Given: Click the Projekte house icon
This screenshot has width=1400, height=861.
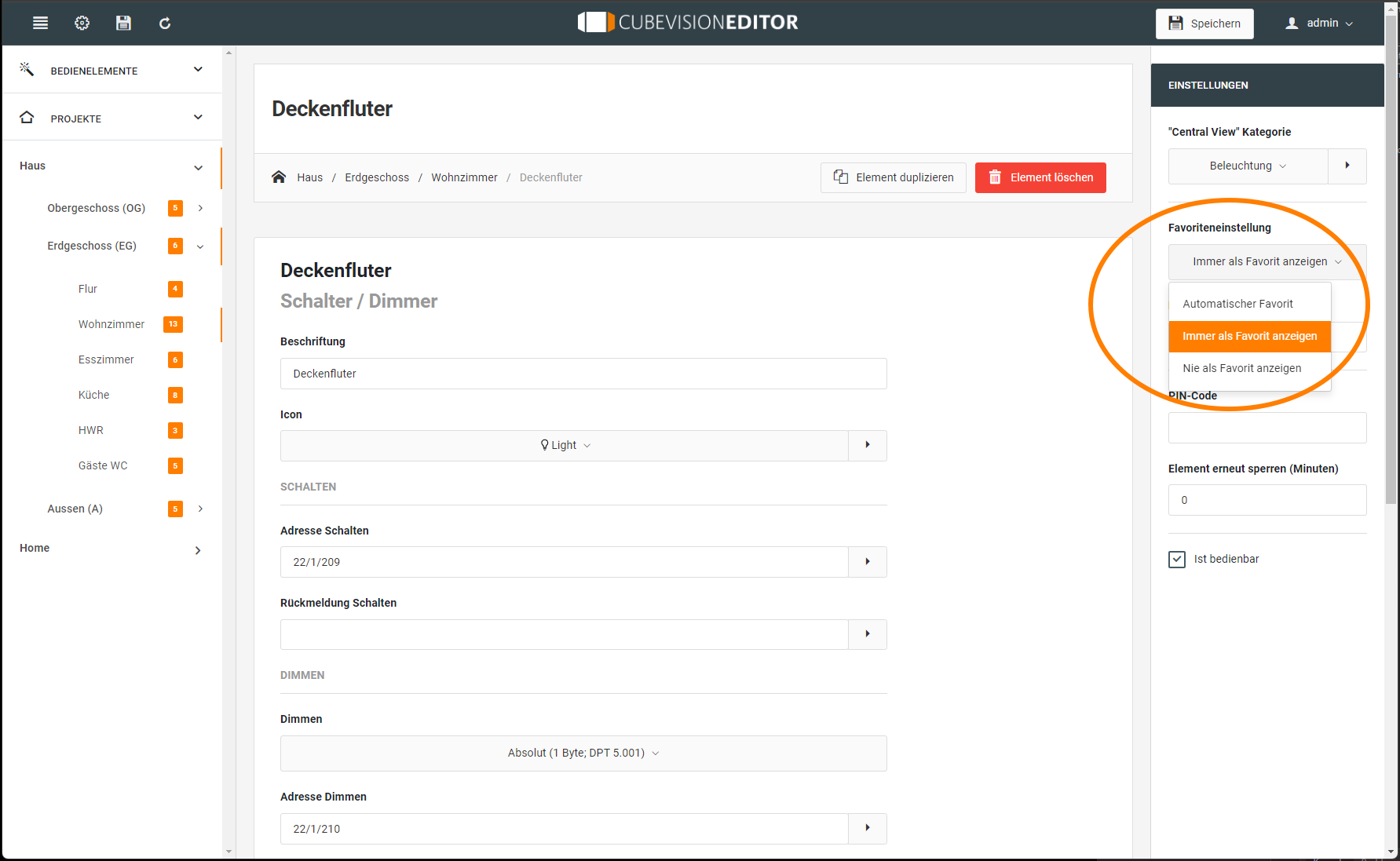Looking at the screenshot, I should (27, 117).
